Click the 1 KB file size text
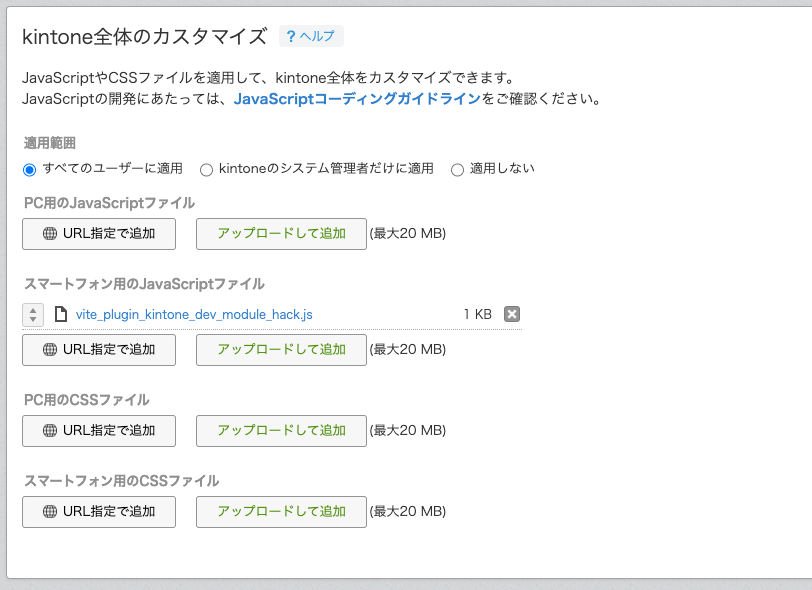Image resolution: width=812 pixels, height=590 pixels. [477, 314]
